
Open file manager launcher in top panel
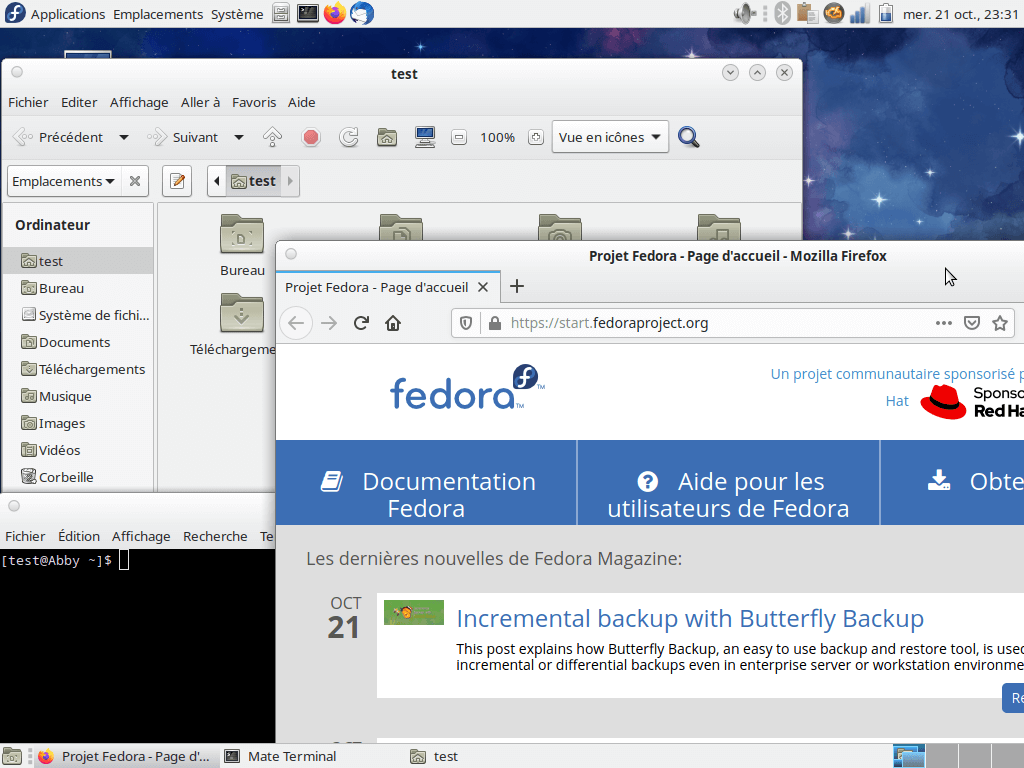(x=281, y=13)
